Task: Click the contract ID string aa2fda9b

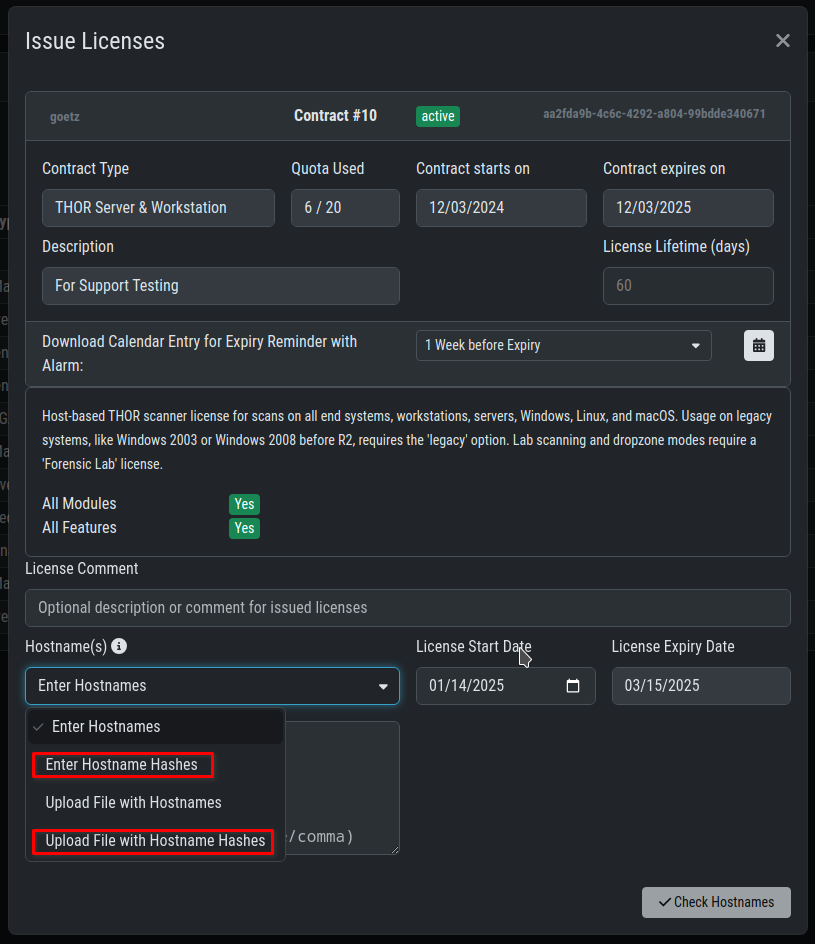Action: point(654,114)
